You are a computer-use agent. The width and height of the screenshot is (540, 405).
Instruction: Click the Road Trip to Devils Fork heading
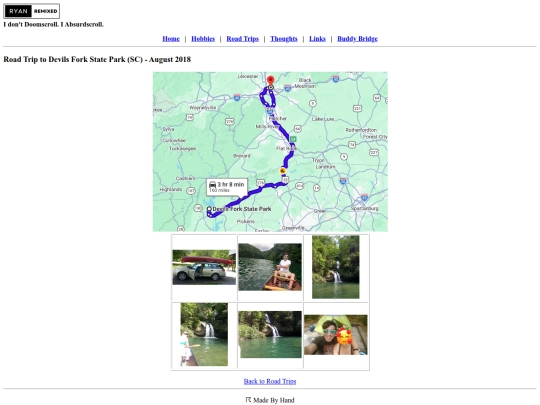tap(97, 59)
